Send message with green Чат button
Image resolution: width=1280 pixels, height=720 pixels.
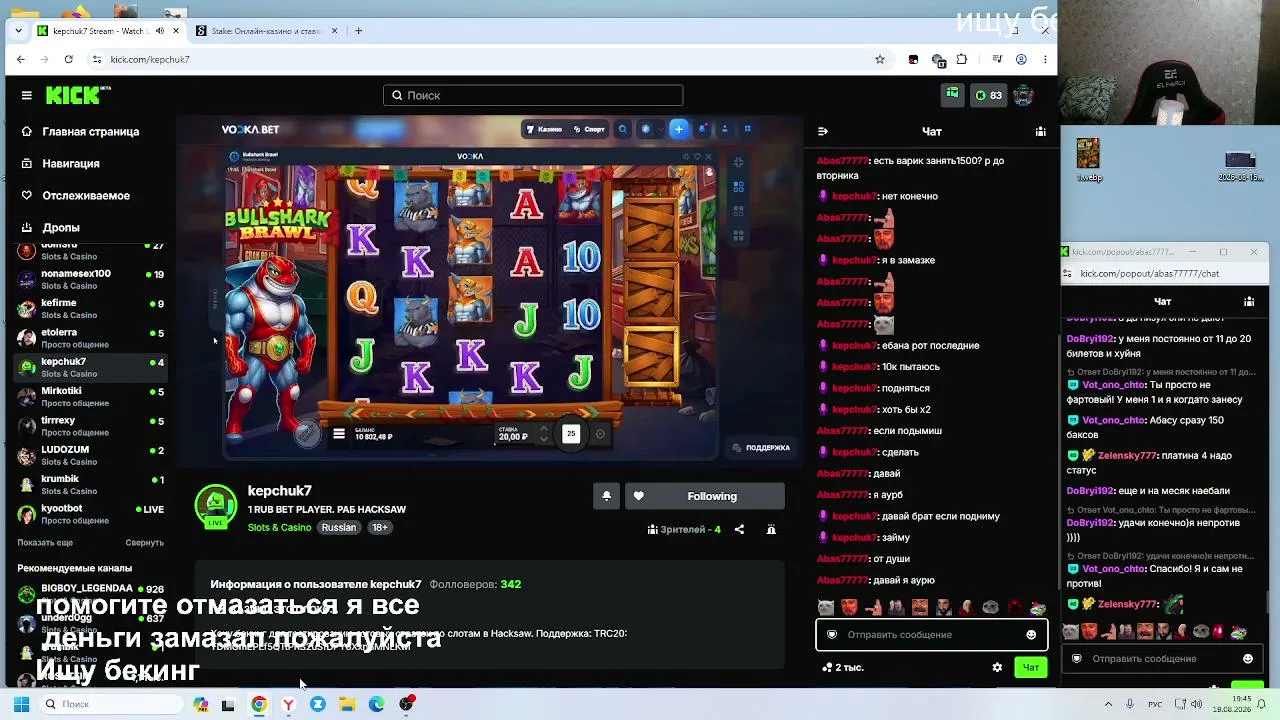pyautogui.click(x=1031, y=667)
